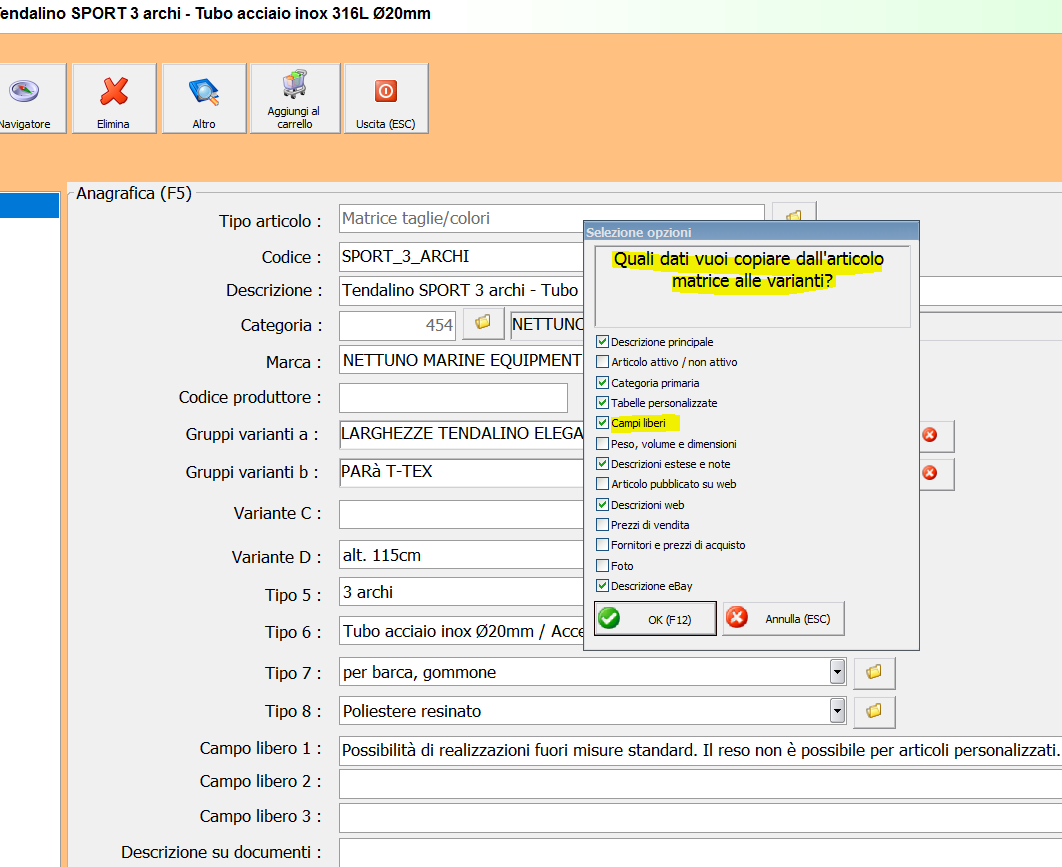Uncheck Categoria primaria option
This screenshot has width=1062, height=867.
(602, 383)
